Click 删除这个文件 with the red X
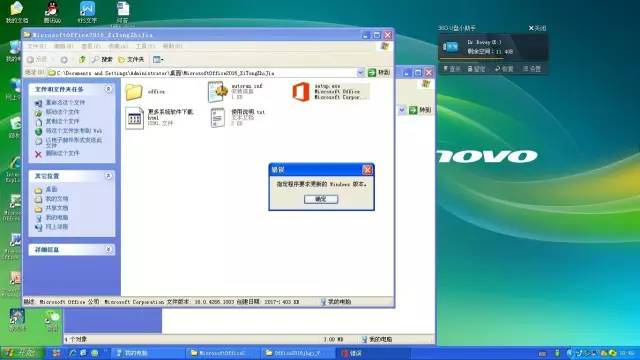Image resolution: width=640 pixels, height=360 pixels. click(x=62, y=153)
